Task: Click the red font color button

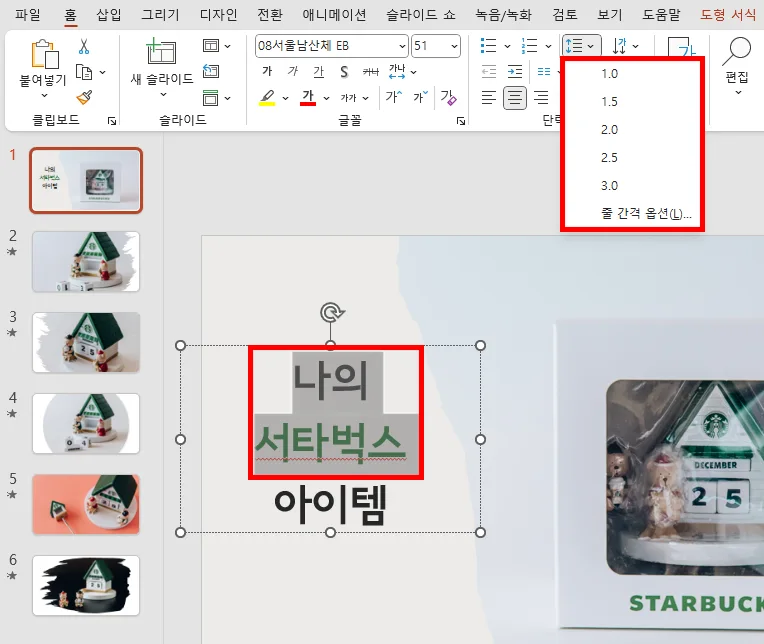Action: (x=308, y=97)
